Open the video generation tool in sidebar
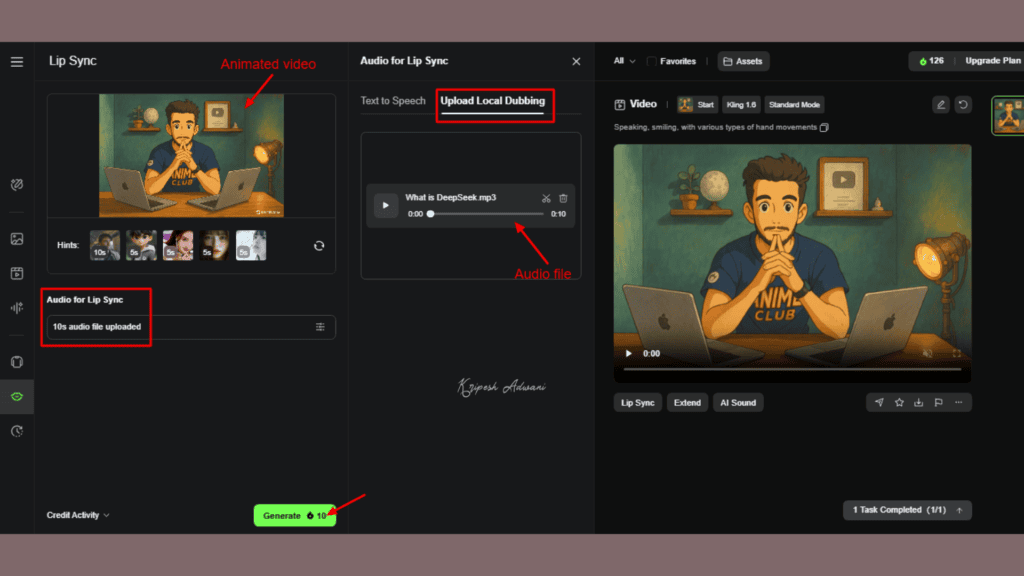 16,272
